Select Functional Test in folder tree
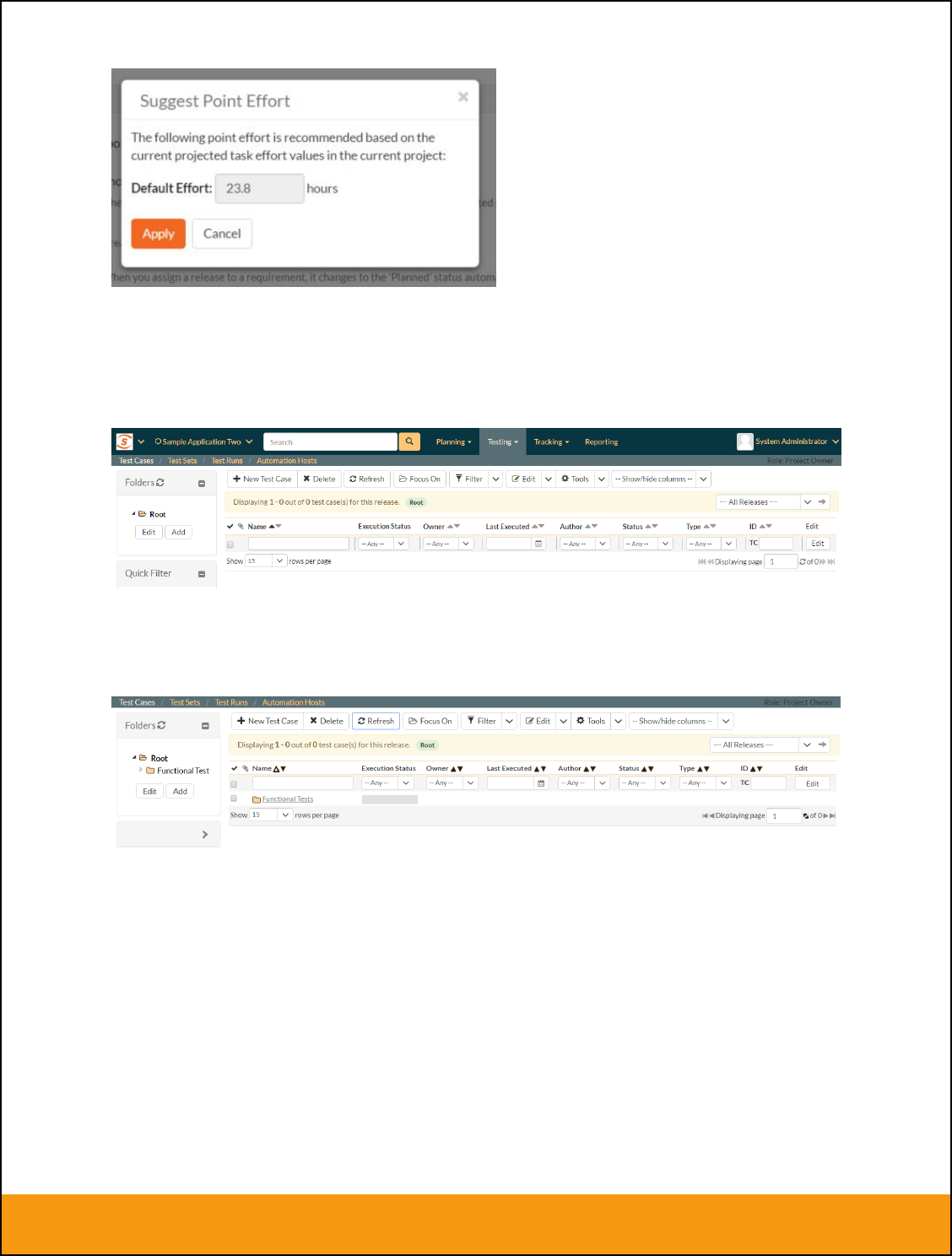This screenshot has width=952, height=1256. 183,771
